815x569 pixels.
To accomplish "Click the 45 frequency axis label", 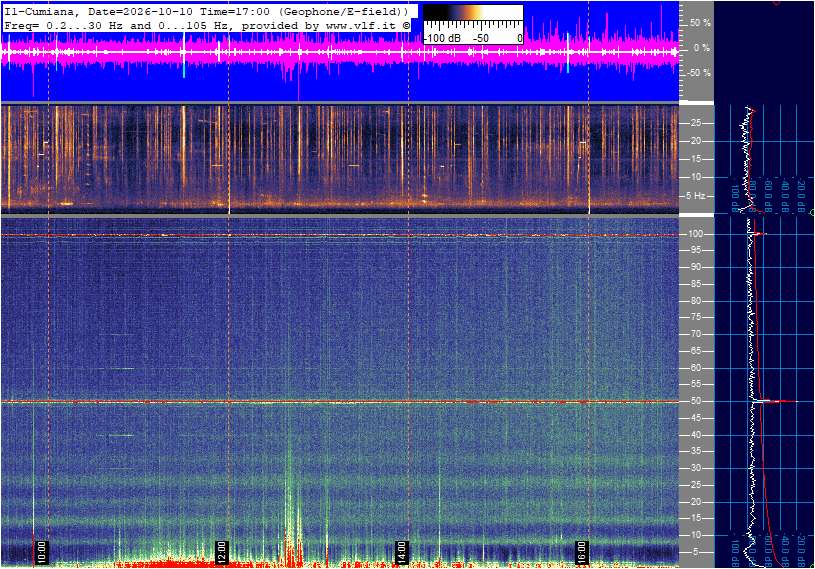I will pos(695,418).
